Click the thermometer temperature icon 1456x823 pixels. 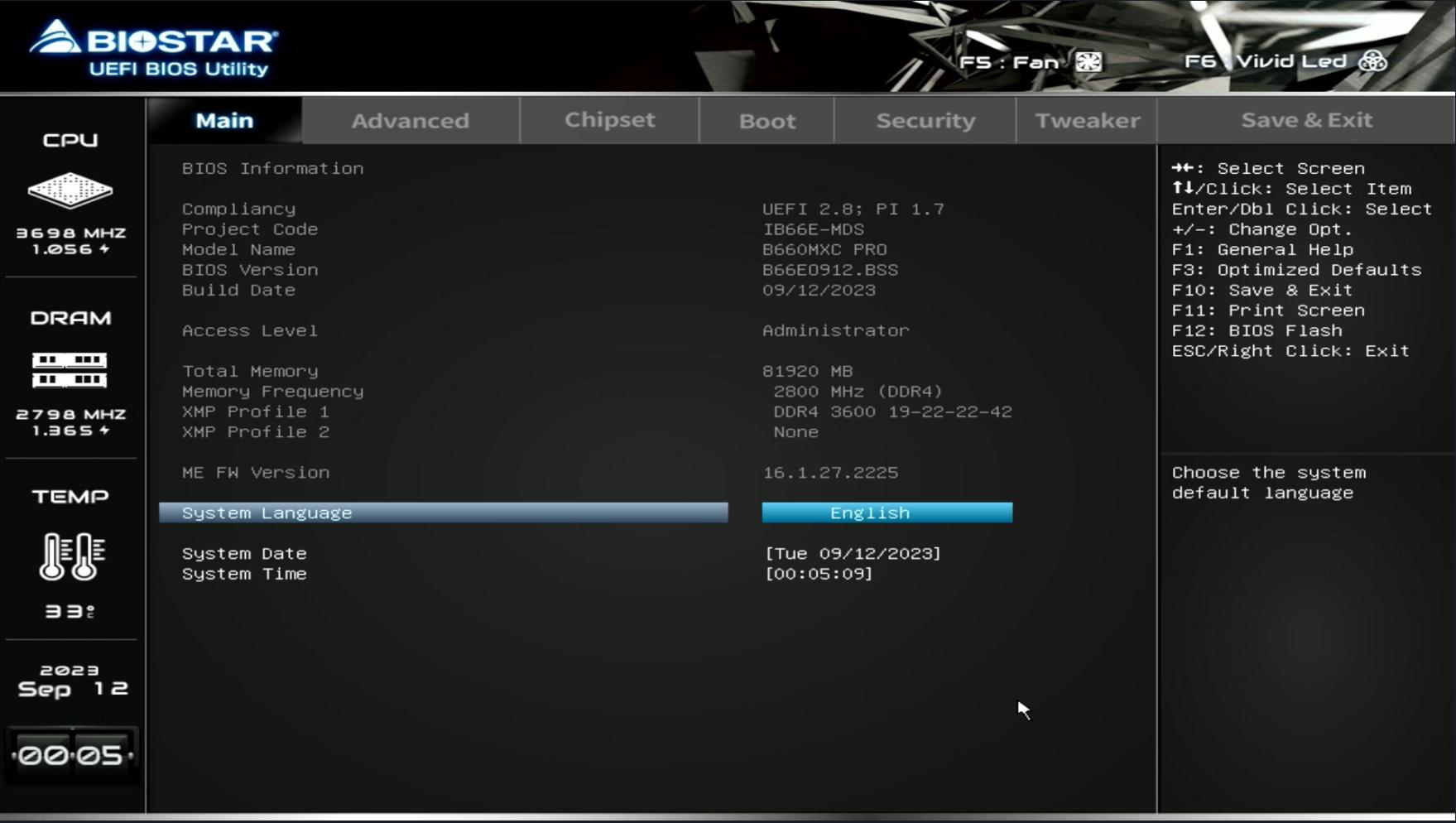click(x=71, y=556)
